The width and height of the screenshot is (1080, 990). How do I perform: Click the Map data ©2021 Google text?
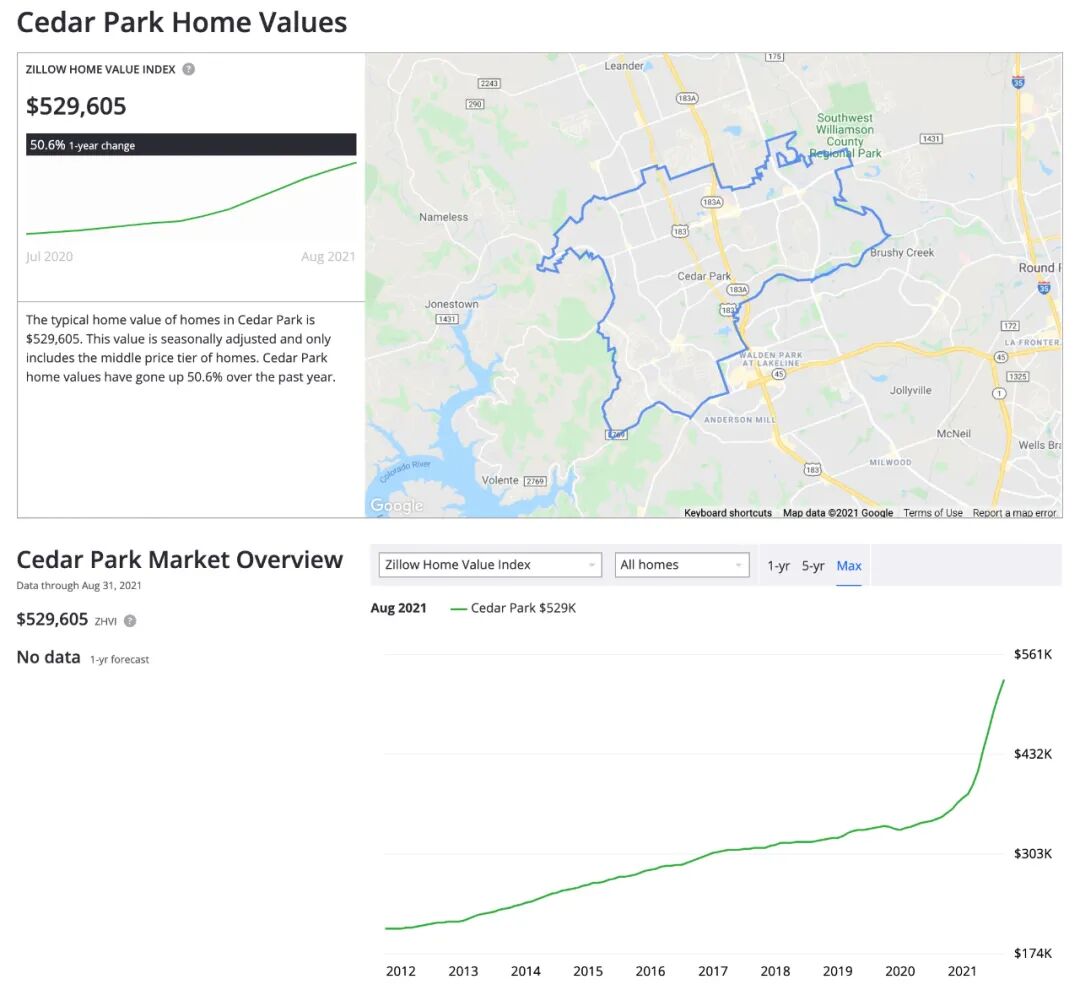point(838,513)
